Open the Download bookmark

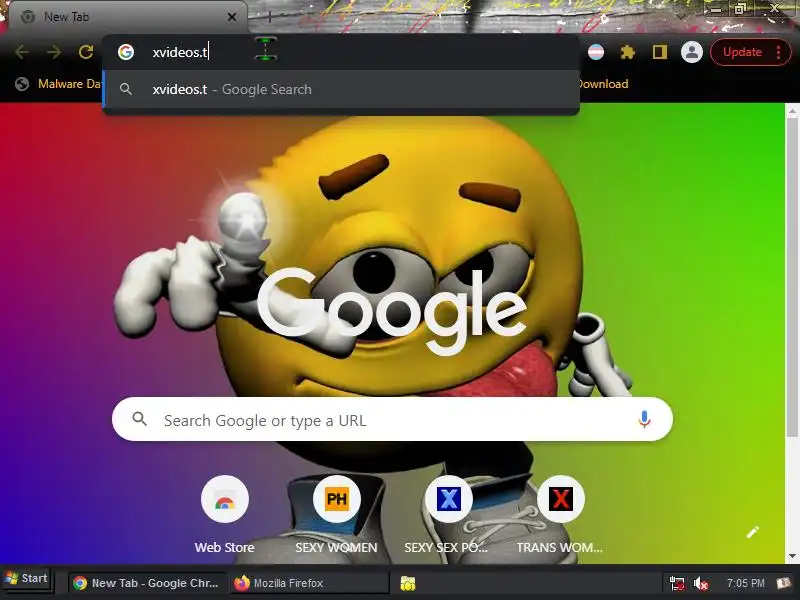click(x=603, y=84)
